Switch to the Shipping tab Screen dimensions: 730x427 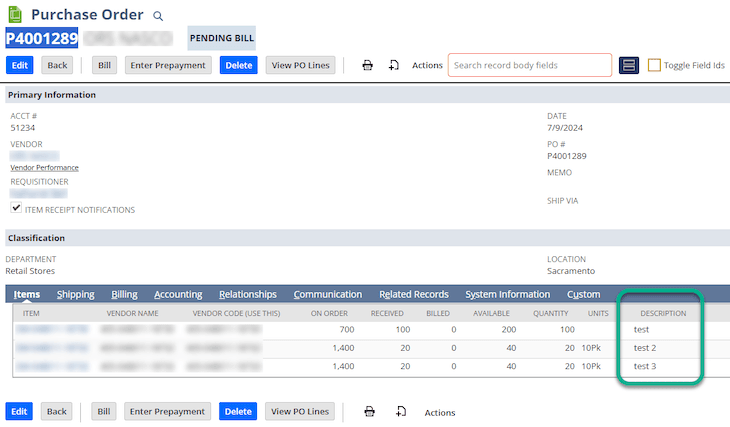(x=75, y=294)
